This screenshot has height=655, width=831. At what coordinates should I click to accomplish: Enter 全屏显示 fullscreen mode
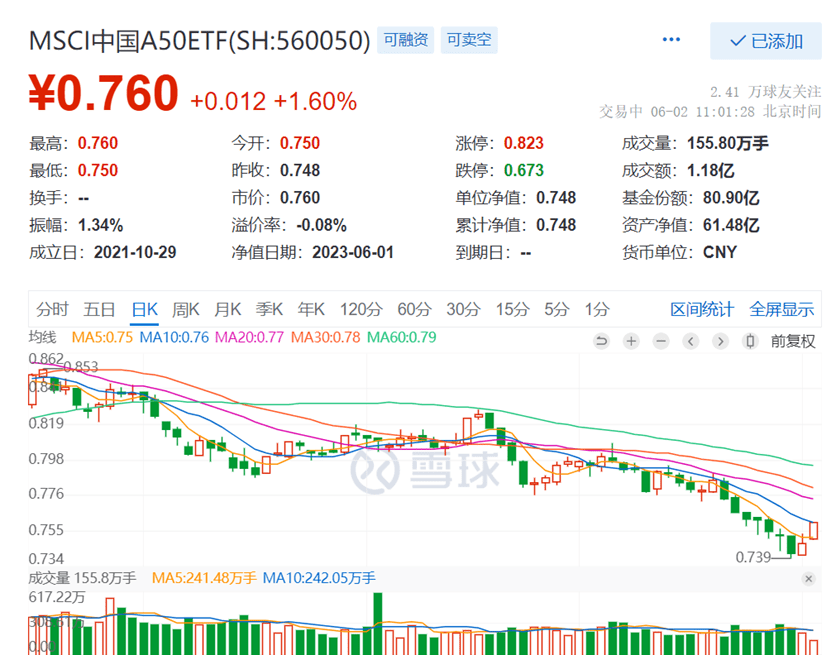pyautogui.click(x=783, y=310)
